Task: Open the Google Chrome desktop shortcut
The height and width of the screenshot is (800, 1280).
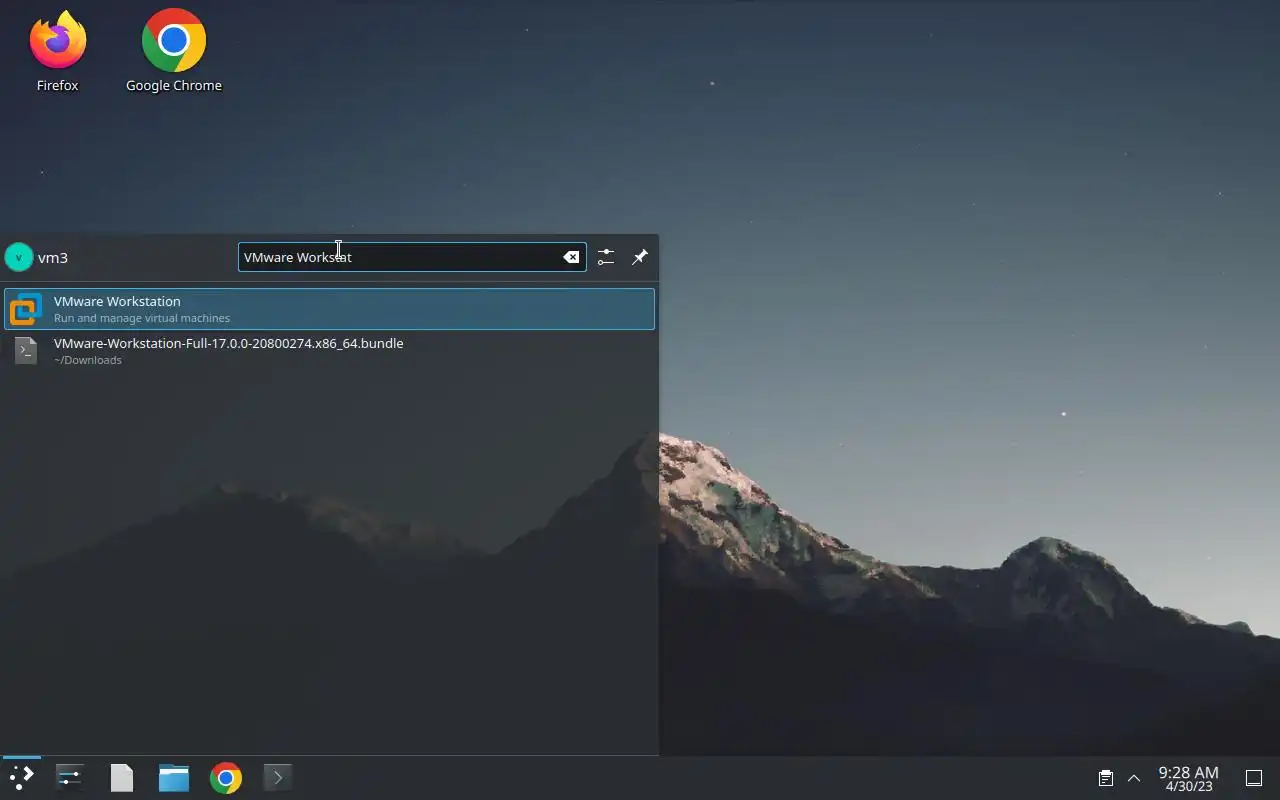Action: pos(174,52)
